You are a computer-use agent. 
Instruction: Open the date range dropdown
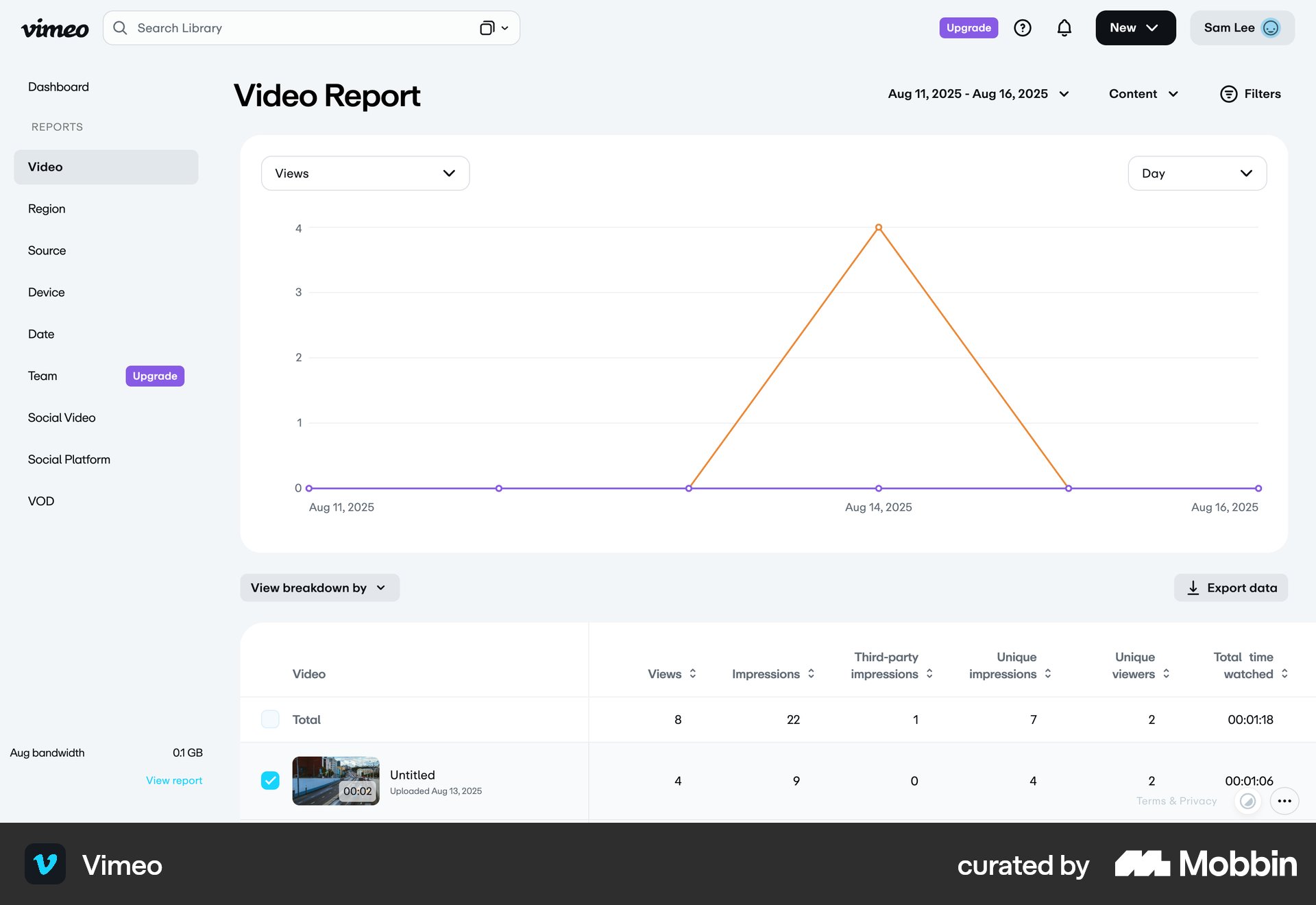tap(979, 94)
